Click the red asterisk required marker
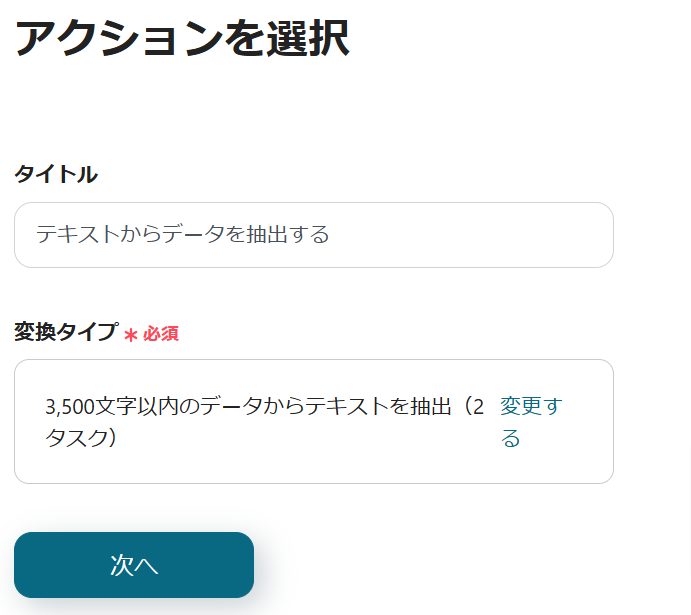 130,335
